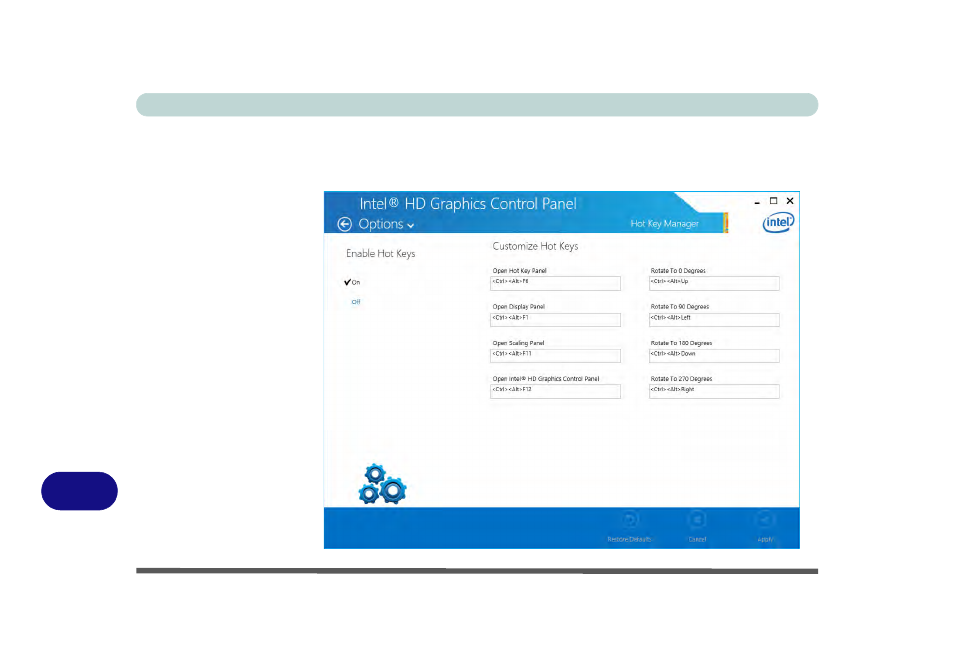Edit the Rotate To 180 Degrees field
This screenshot has width=954, height=672.
click(x=714, y=356)
